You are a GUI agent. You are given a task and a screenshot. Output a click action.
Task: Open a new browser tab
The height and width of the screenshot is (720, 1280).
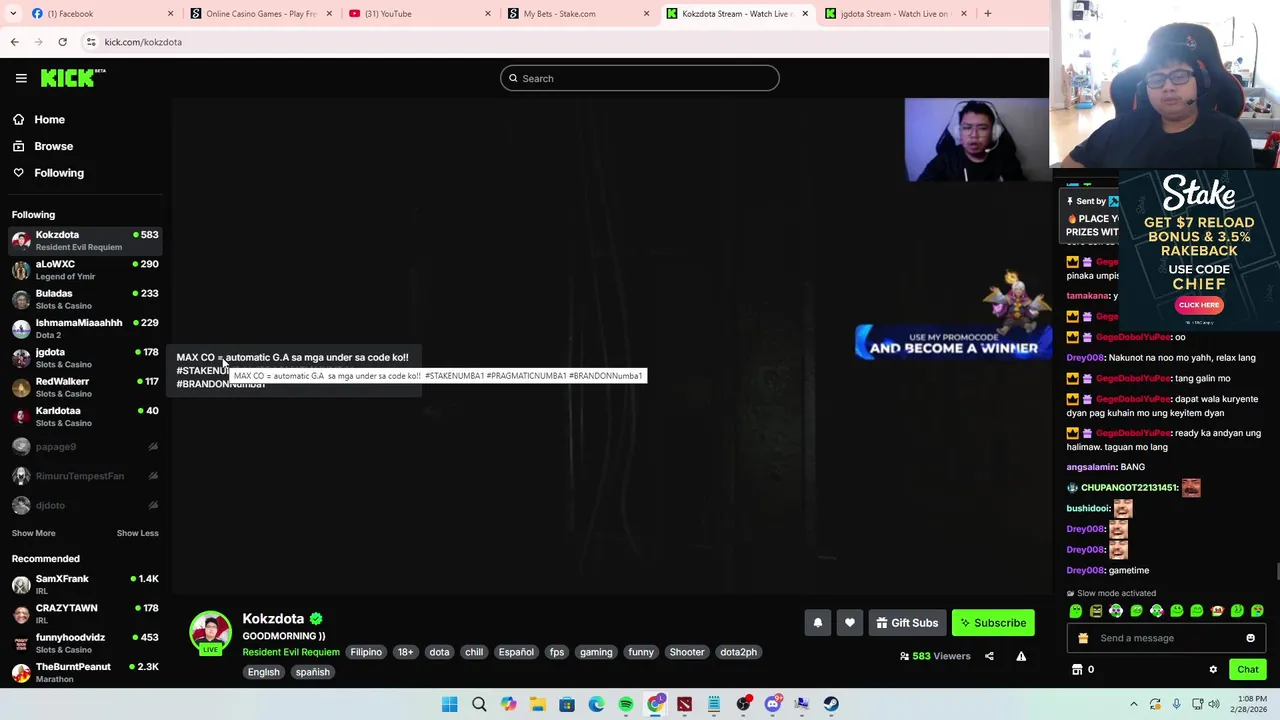987,13
